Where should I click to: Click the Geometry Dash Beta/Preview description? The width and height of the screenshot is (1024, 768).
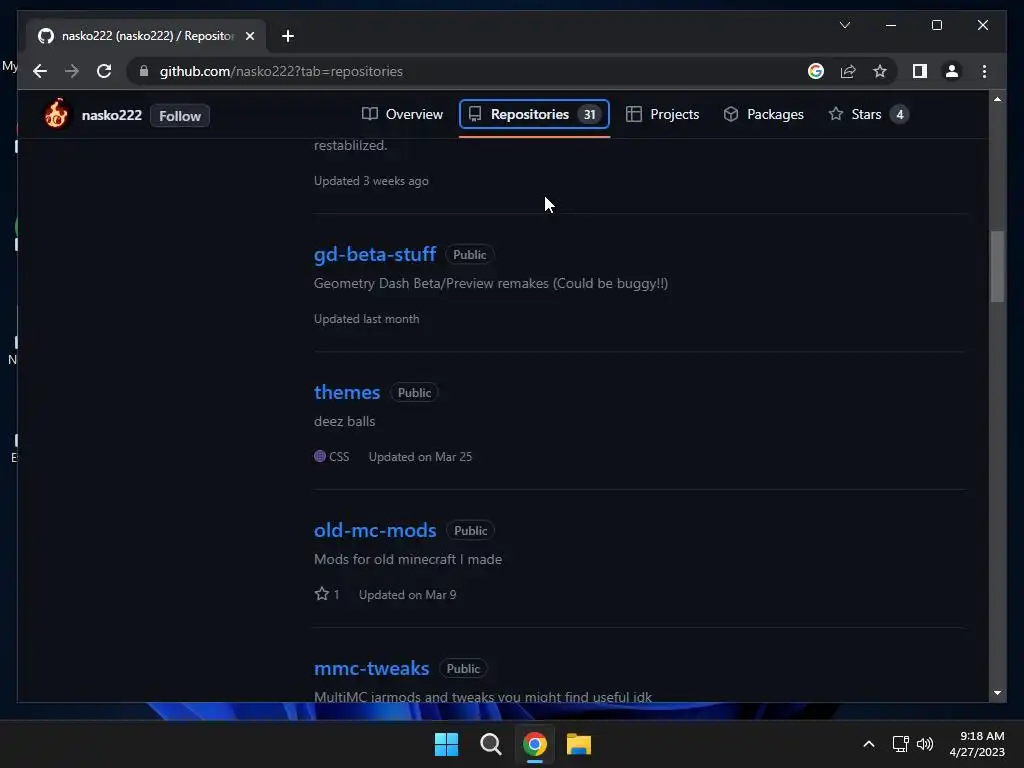(491, 283)
